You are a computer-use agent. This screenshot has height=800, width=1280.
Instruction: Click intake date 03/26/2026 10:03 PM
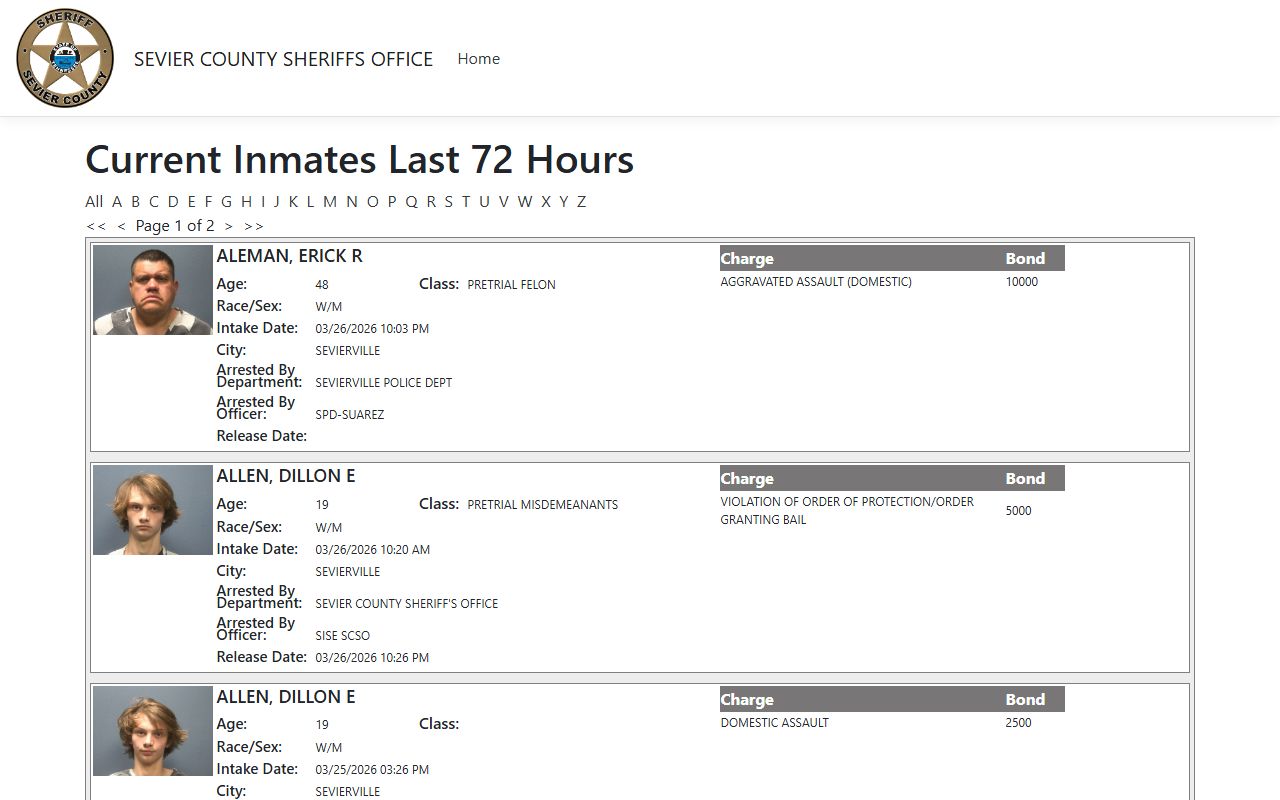[372, 329]
